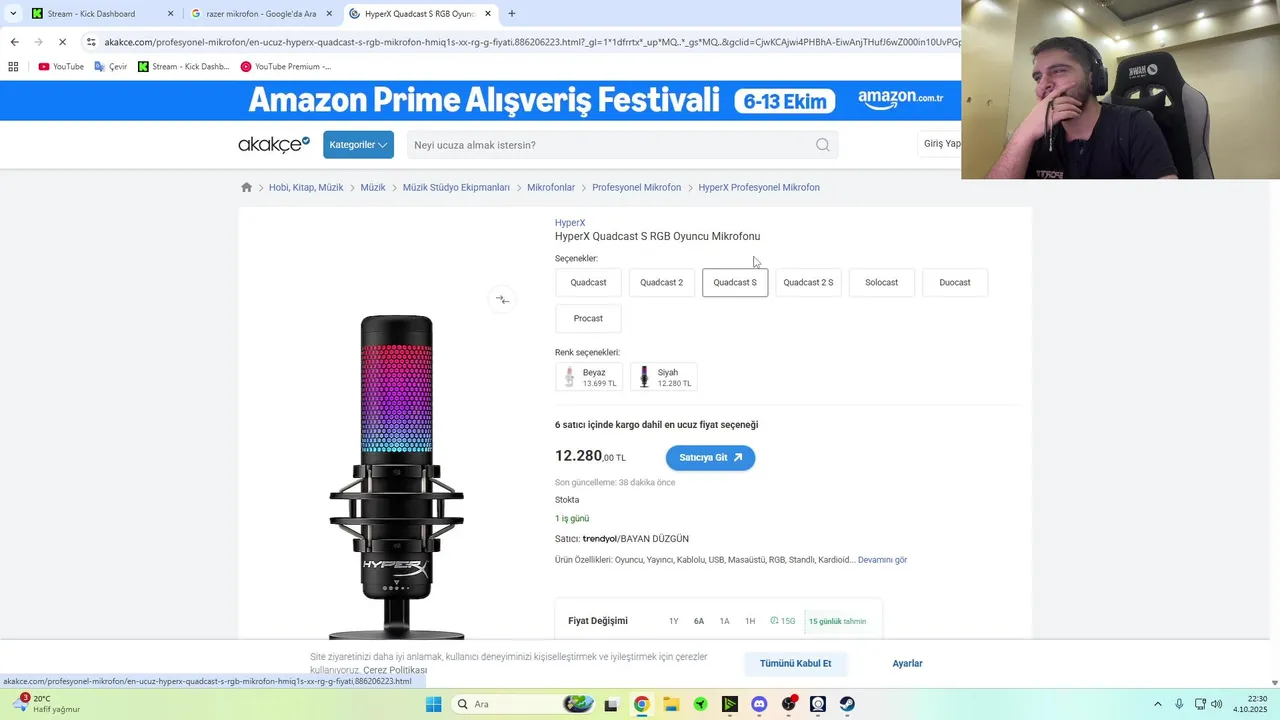Open Chrome from the taskbar
Viewport: 1280px width, 720px height.
pyautogui.click(x=641, y=704)
